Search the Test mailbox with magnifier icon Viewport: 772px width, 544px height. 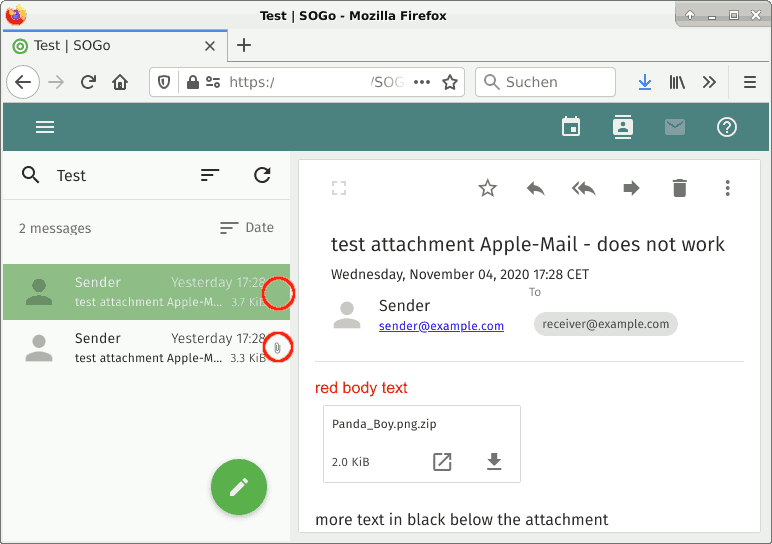(31, 175)
